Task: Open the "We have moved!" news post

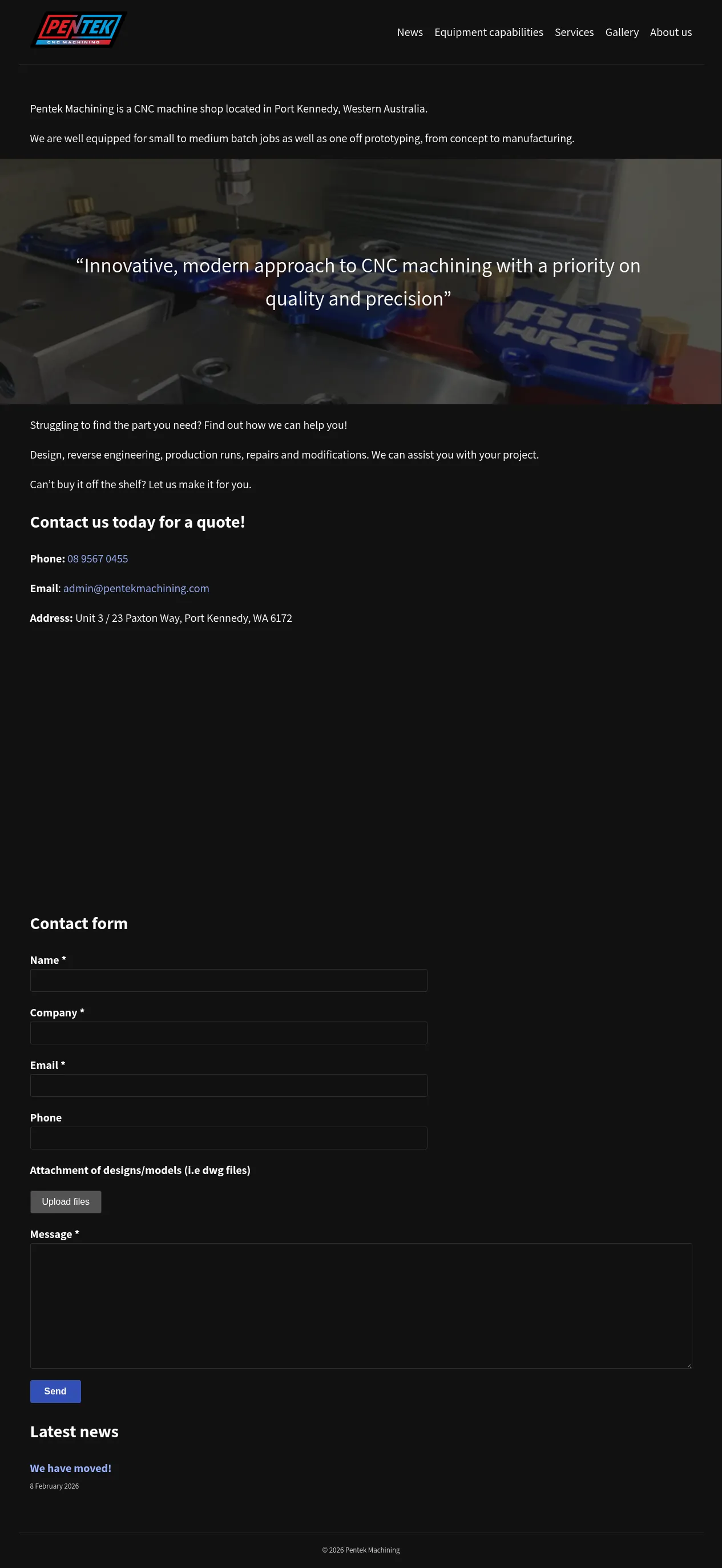Action: coord(71,1468)
